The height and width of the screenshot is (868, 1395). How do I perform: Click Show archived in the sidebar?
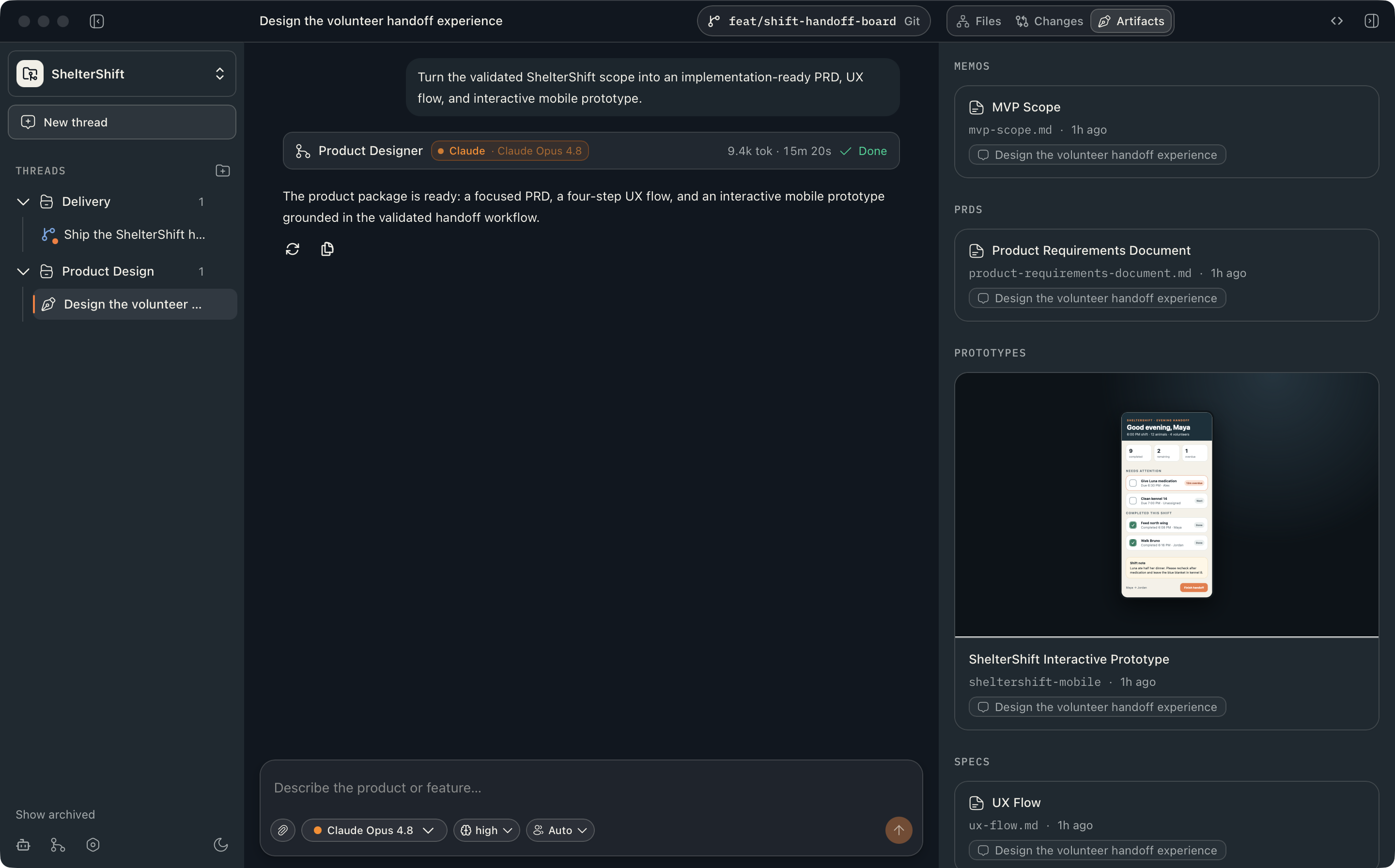(55, 815)
